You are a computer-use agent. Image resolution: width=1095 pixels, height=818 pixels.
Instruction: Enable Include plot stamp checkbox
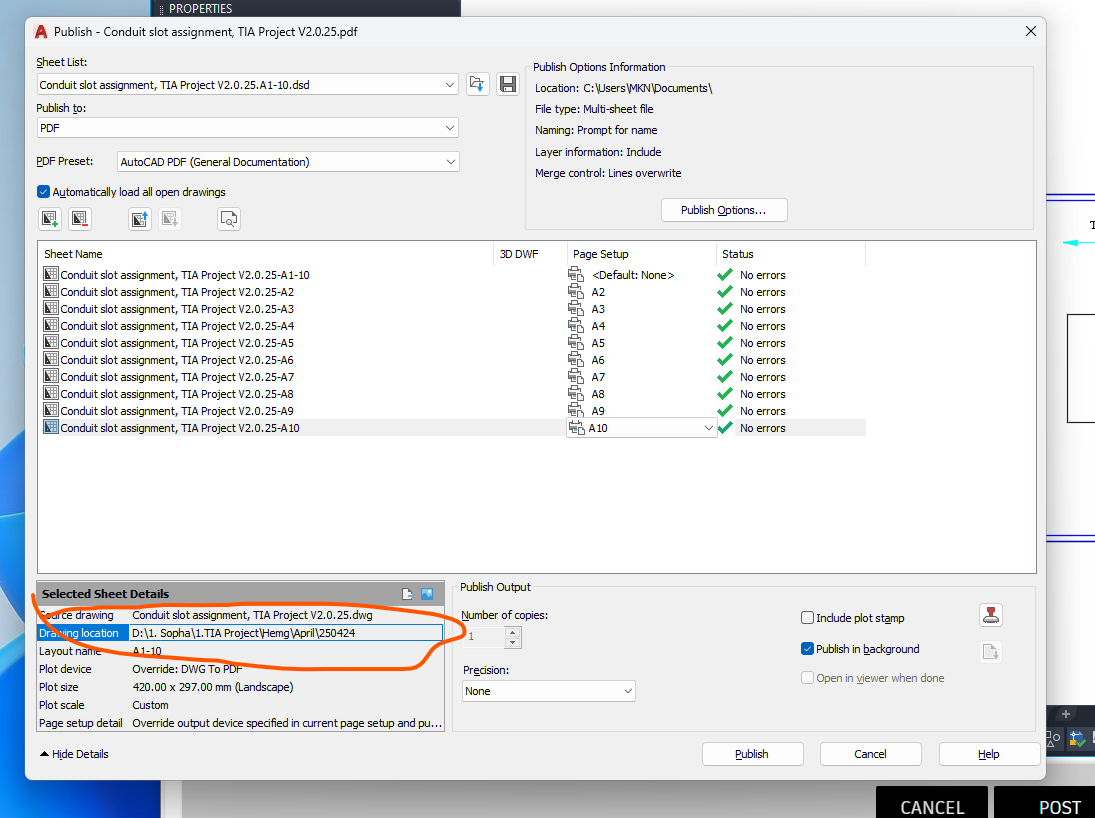[x=807, y=618]
